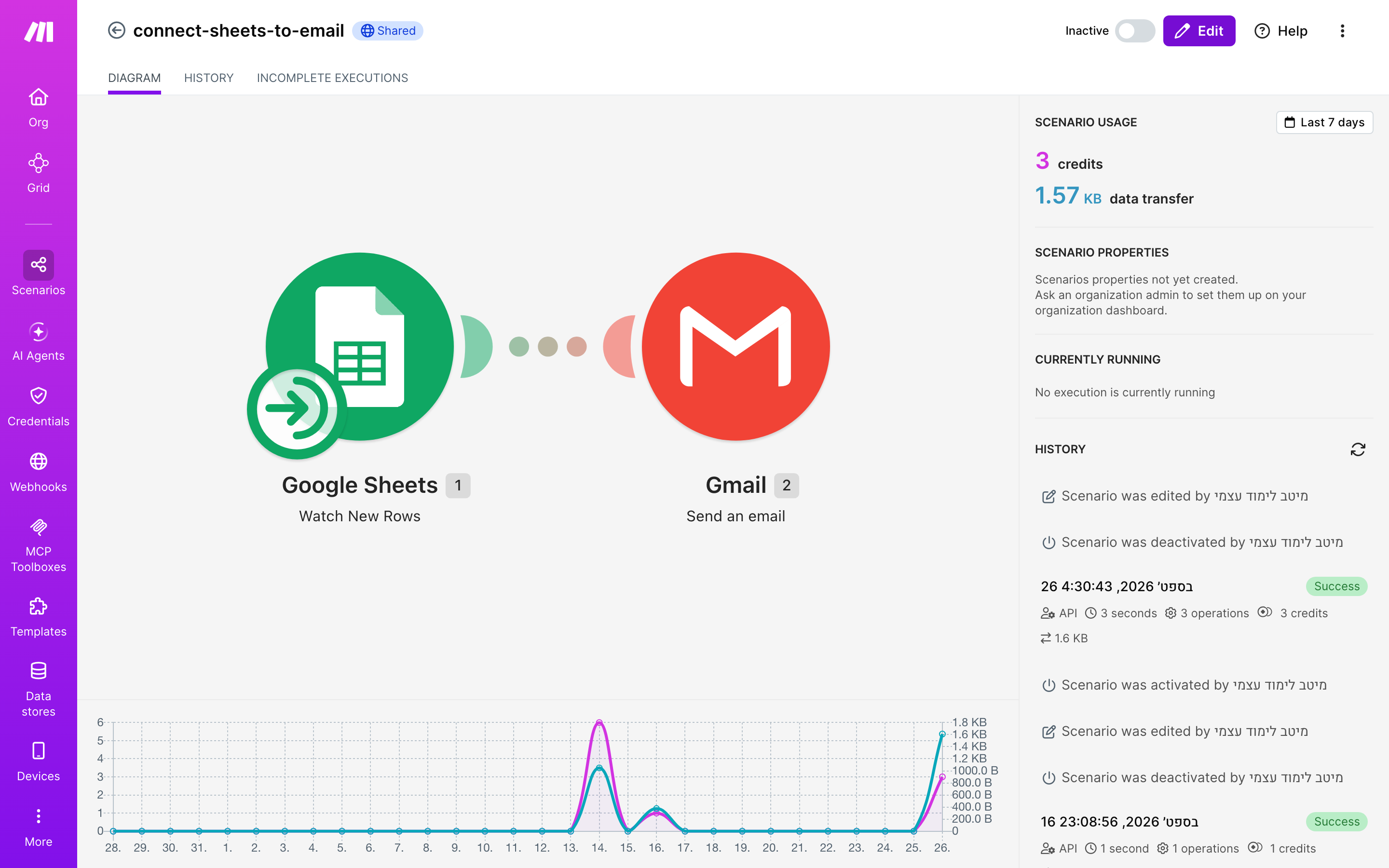1389x868 pixels.
Task: Open MCP Toolboxes
Action: click(39, 545)
